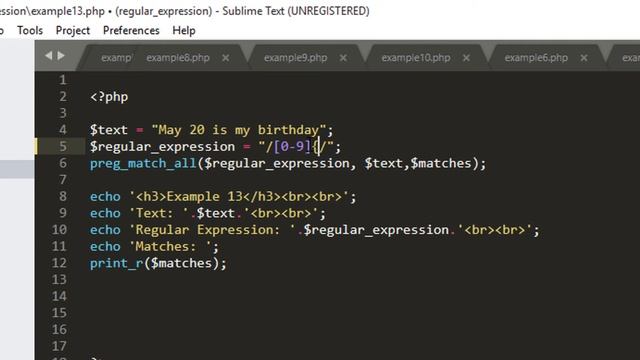Click the 'Regular Expression: ' string
This screenshot has width=640, height=360.
click(212, 230)
